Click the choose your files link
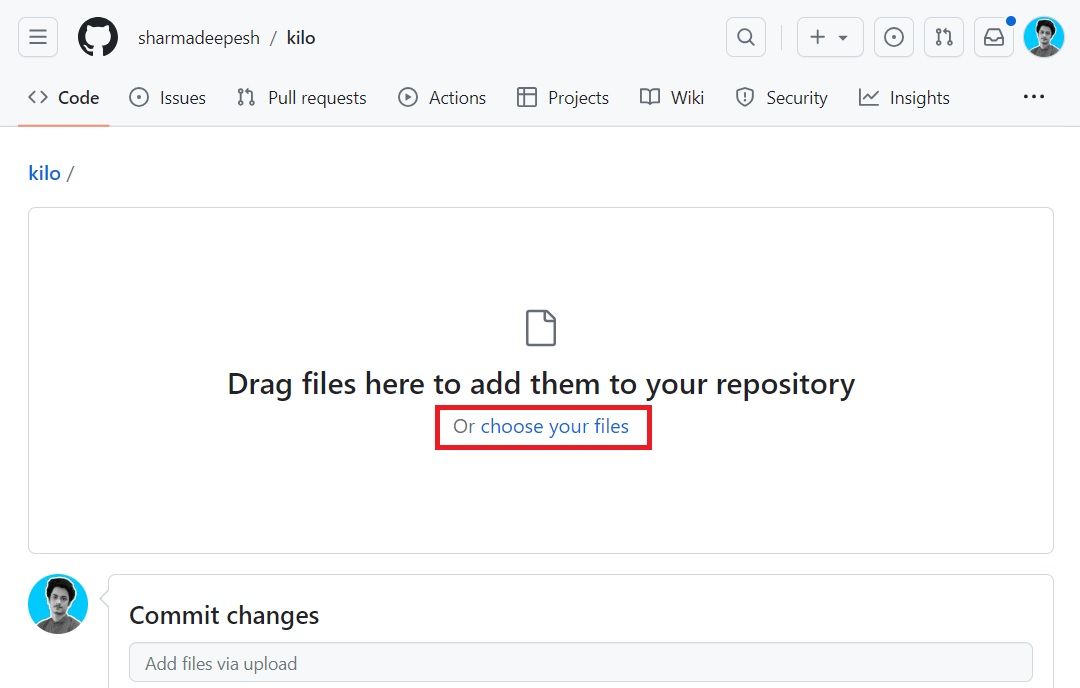The image size is (1080, 688). pos(555,426)
